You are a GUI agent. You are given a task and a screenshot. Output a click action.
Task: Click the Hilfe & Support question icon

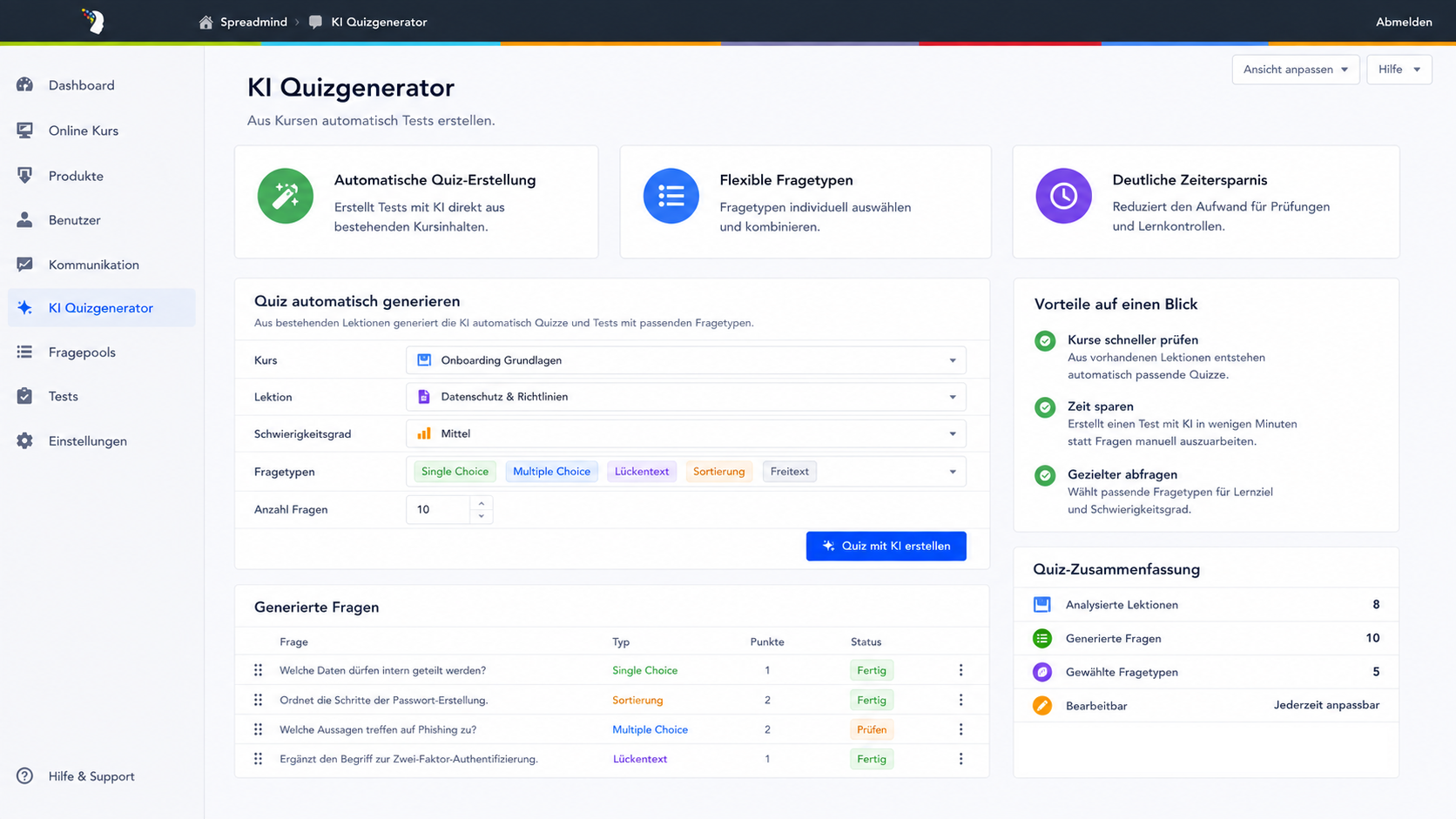click(24, 776)
